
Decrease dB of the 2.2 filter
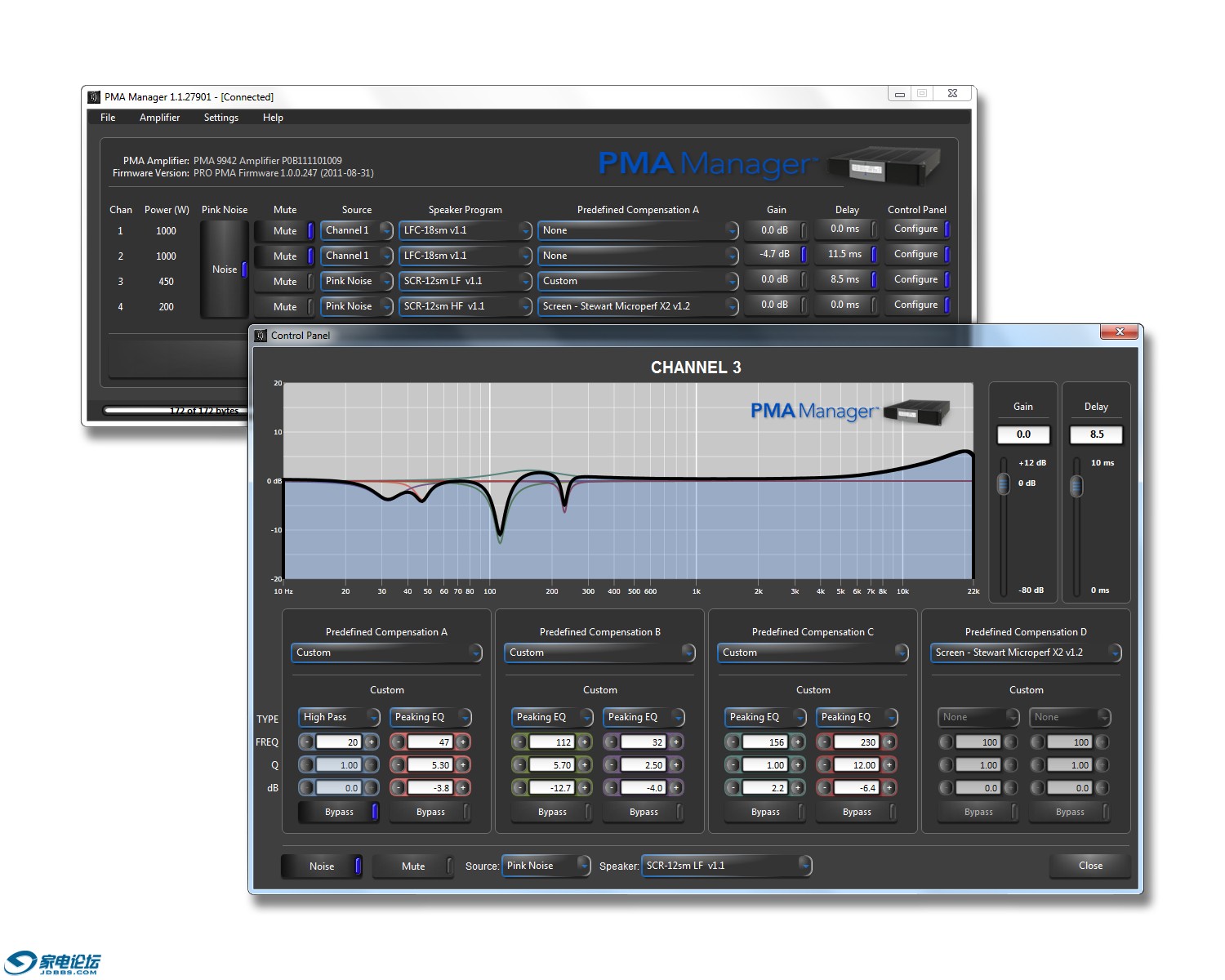point(733,788)
